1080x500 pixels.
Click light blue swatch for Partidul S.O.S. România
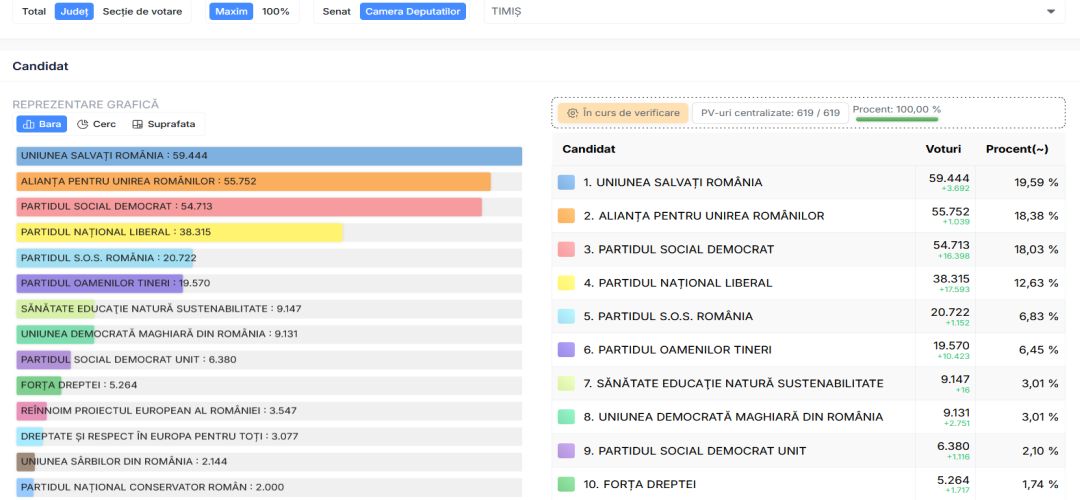[x=566, y=316]
